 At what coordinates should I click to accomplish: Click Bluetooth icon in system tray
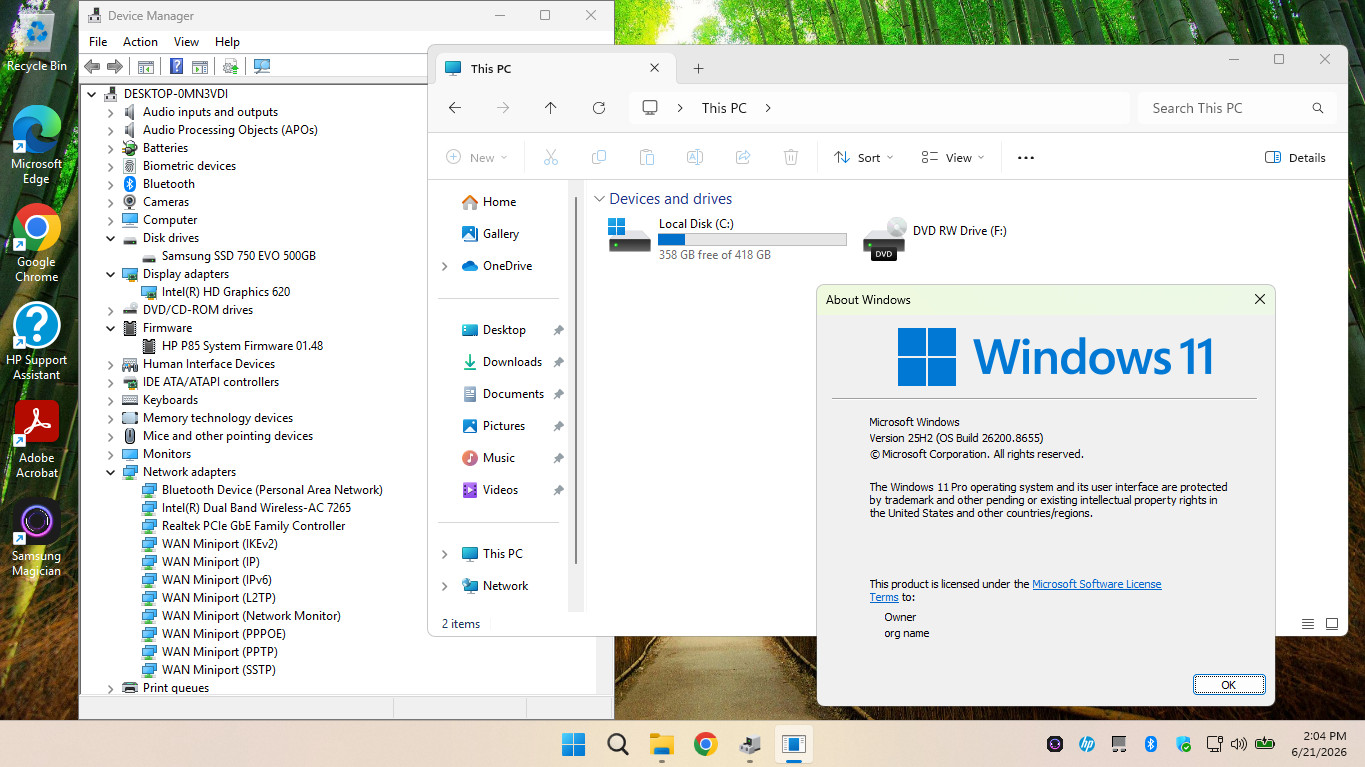point(1151,744)
